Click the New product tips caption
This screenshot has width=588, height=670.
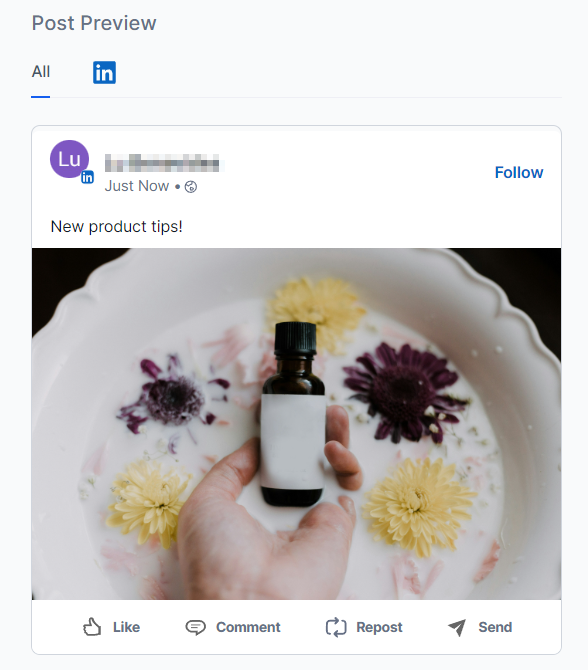pos(116,226)
